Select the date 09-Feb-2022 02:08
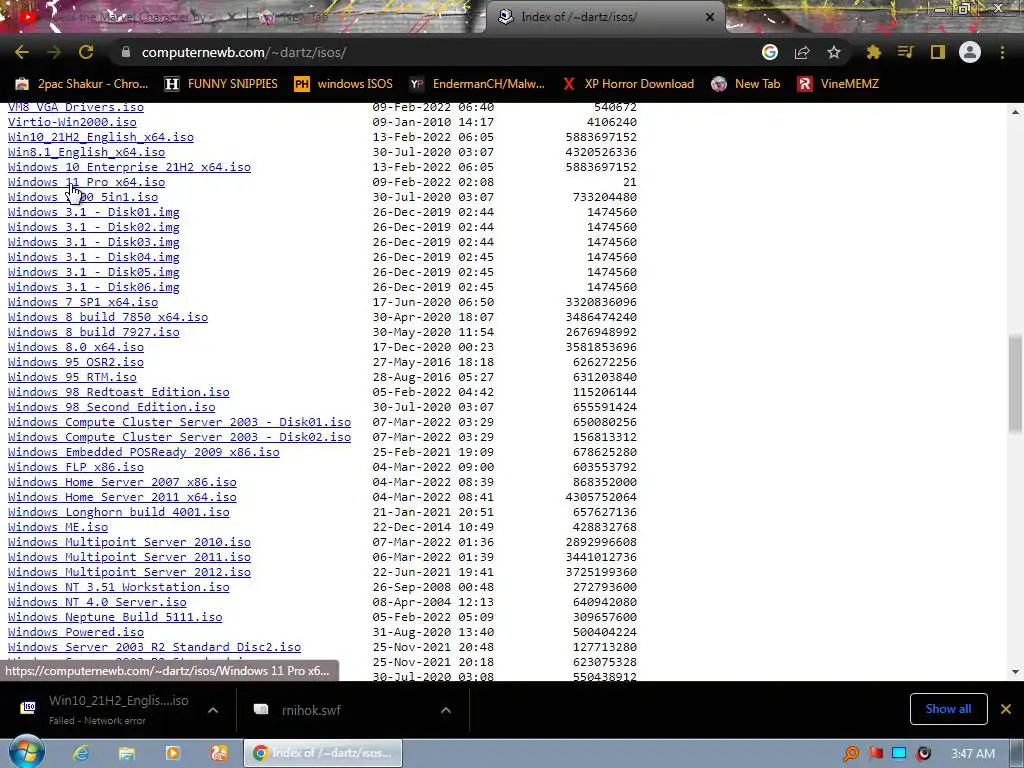Screen dimensions: 1024x768 pyautogui.click(x=433, y=182)
